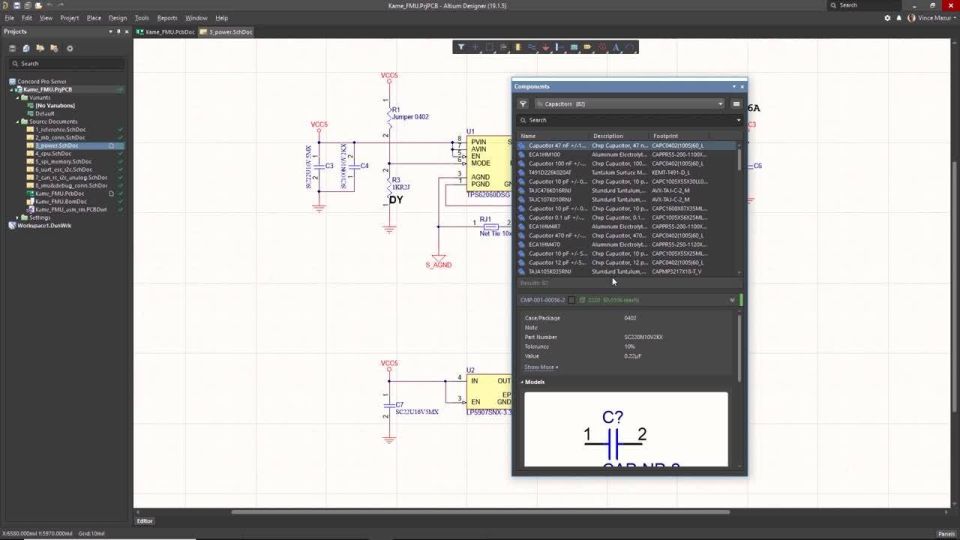Click the Panels button in the status bar
The width and height of the screenshot is (960, 540).
946,534
